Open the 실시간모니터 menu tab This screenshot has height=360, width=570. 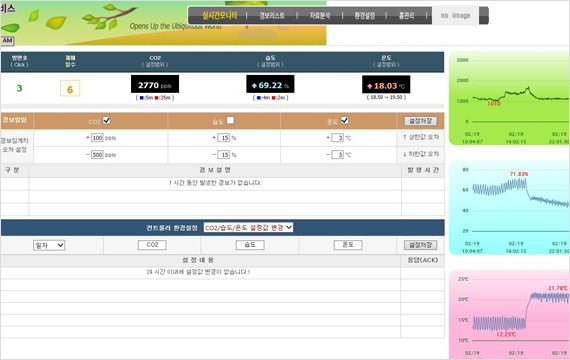(x=220, y=15)
